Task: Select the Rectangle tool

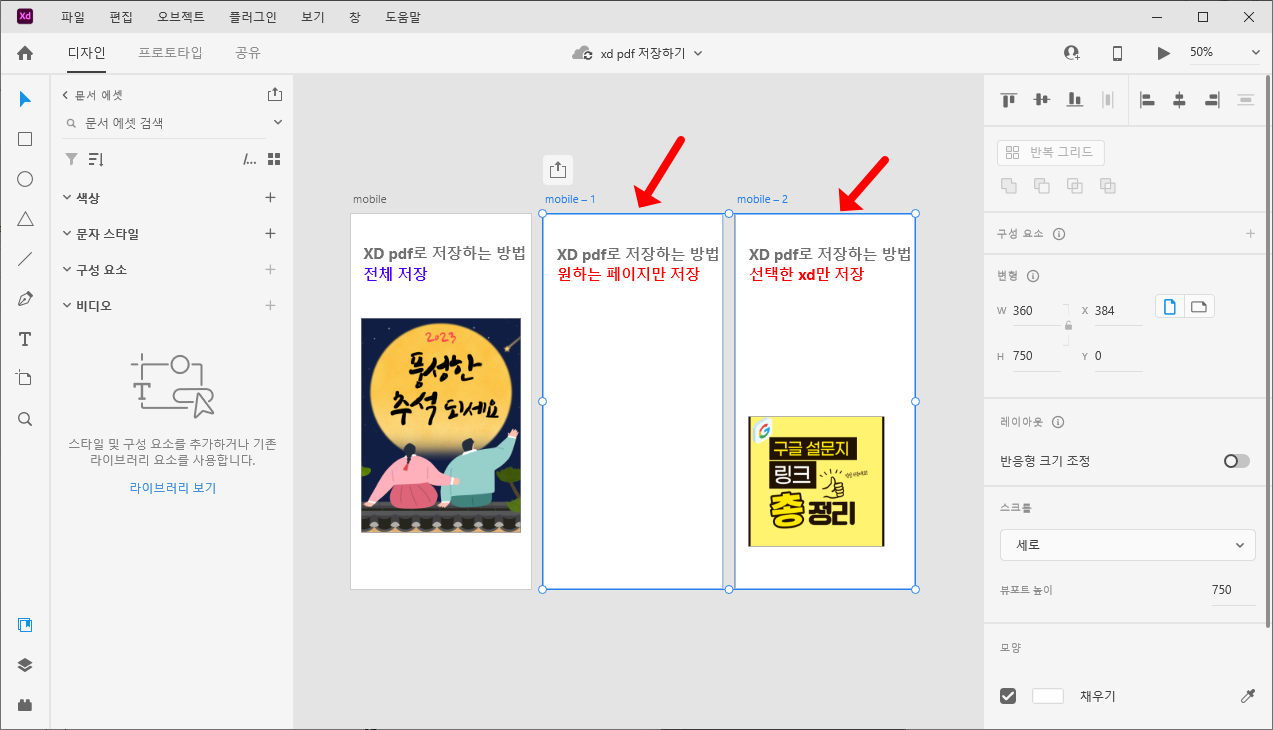Action: pos(24,138)
